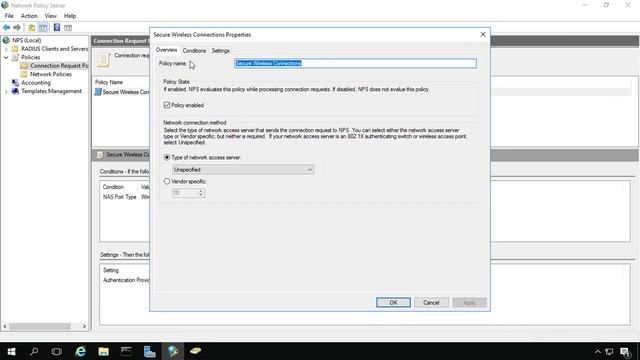Click right arrow of tree horizontal scrollbar
Image resolution: width=640 pixels, height=360 pixels.
click(x=84, y=327)
